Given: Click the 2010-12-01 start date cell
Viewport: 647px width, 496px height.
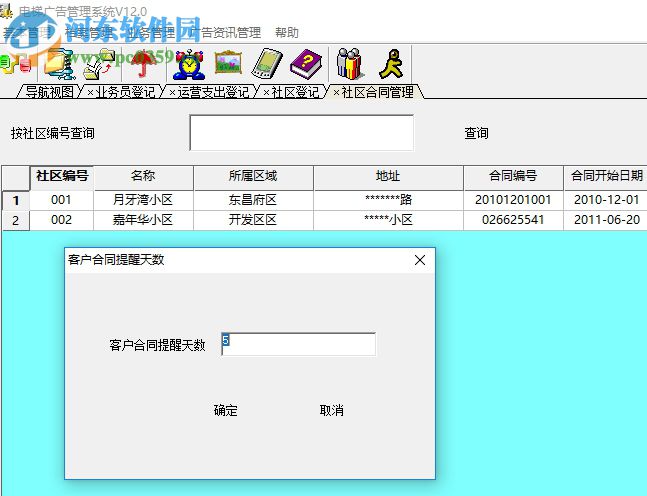Looking at the screenshot, I should click(x=605, y=200).
